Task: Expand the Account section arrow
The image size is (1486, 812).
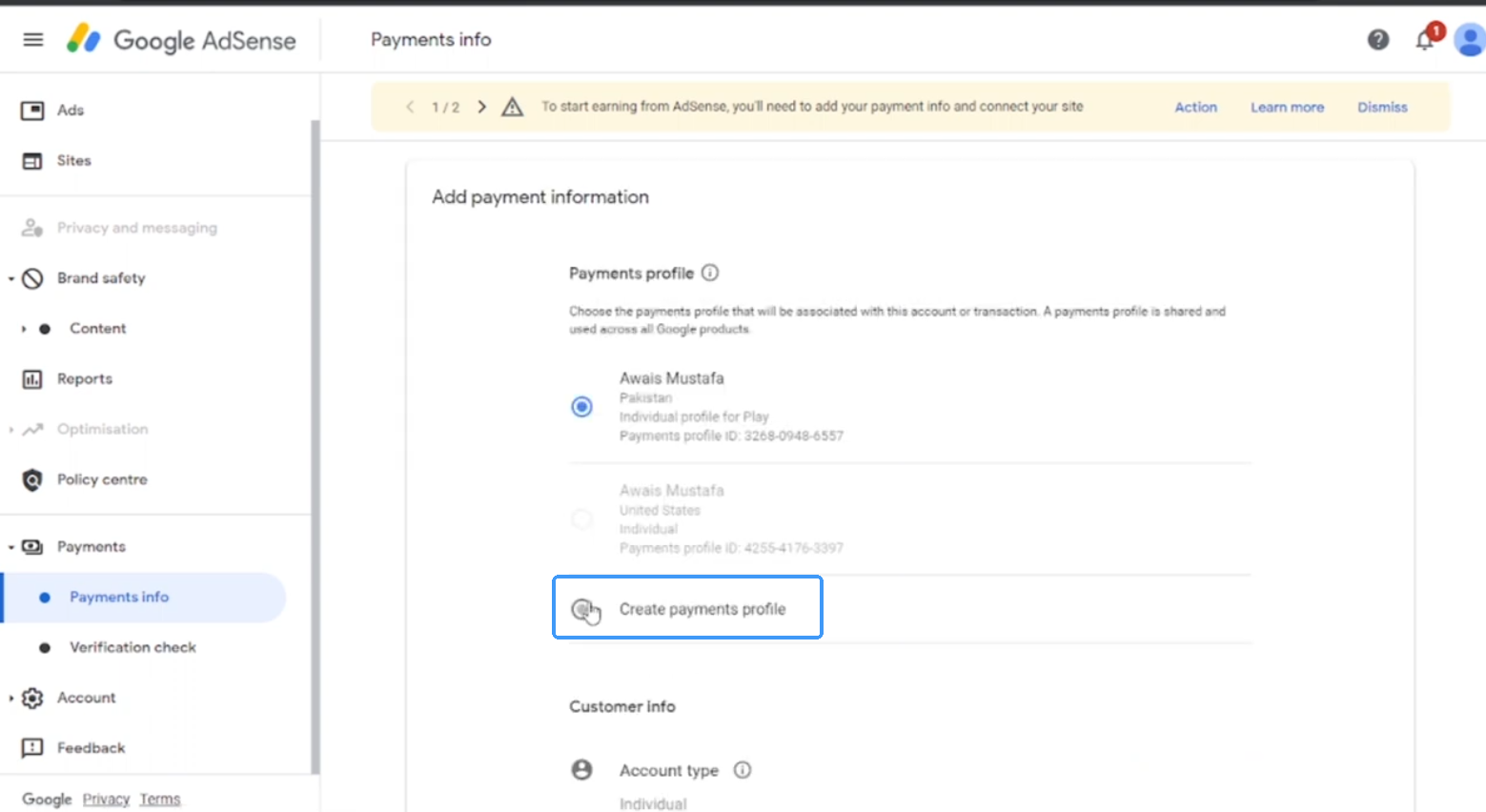Action: coord(11,699)
